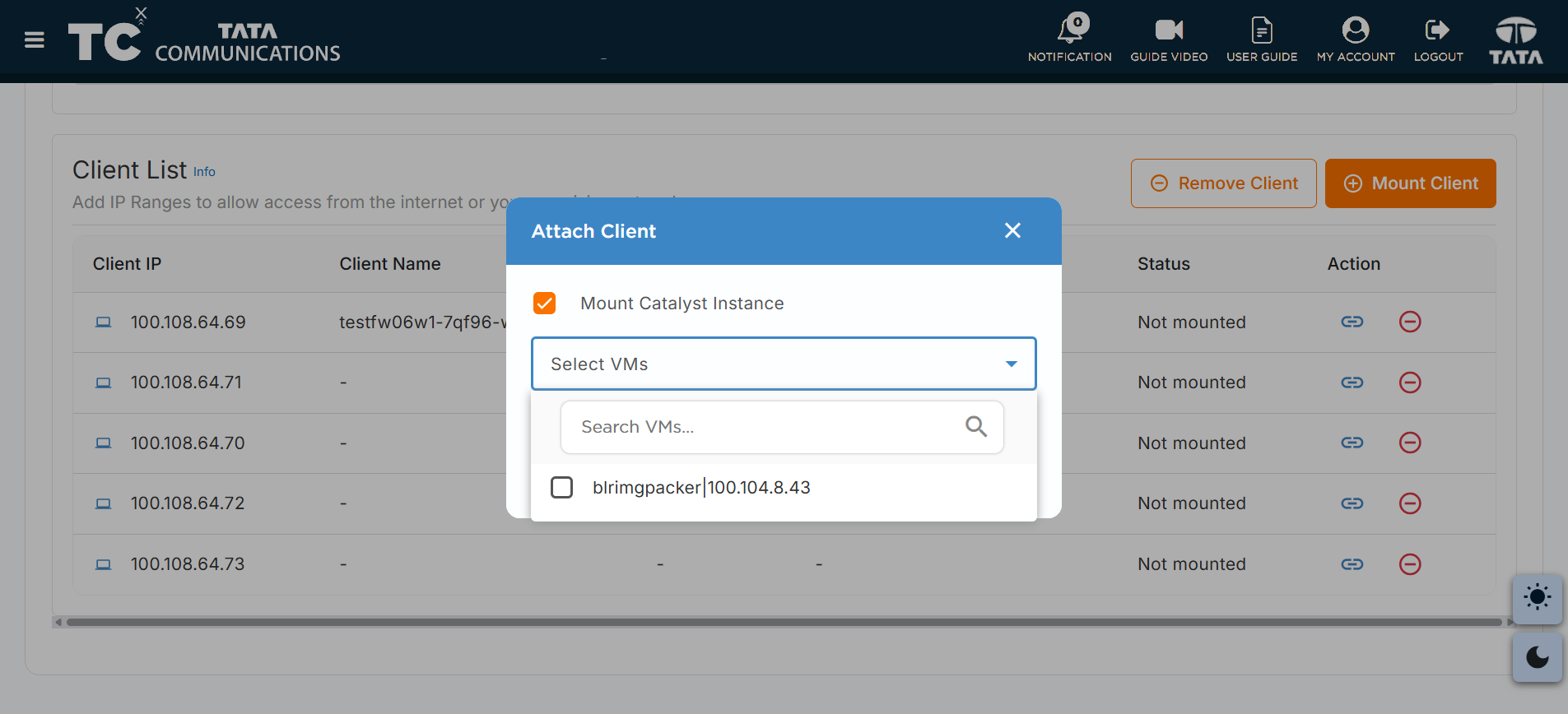Select client IP 100.108.64.70
This screenshot has height=714, width=1568.
188,443
